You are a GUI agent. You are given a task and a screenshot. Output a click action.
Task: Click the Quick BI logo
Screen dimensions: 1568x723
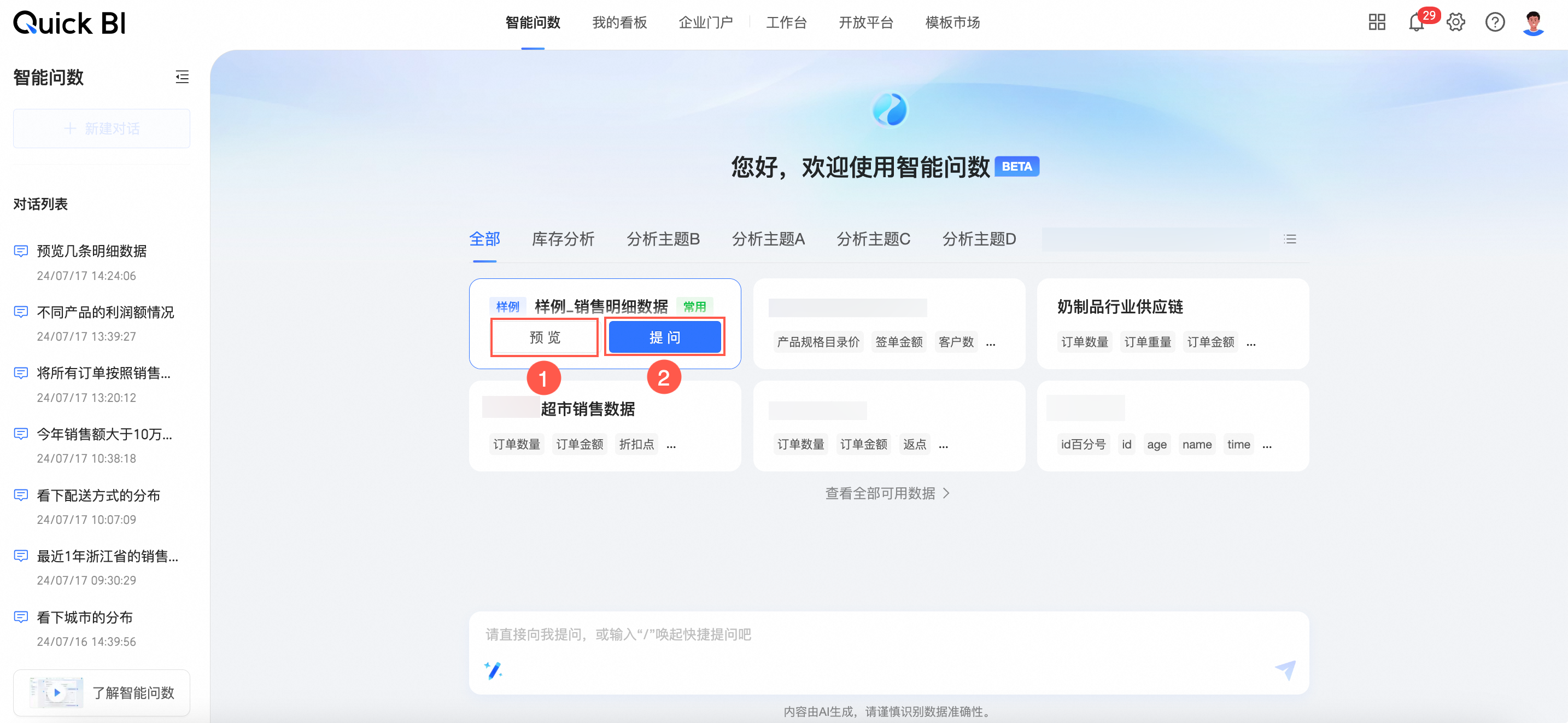[x=69, y=23]
